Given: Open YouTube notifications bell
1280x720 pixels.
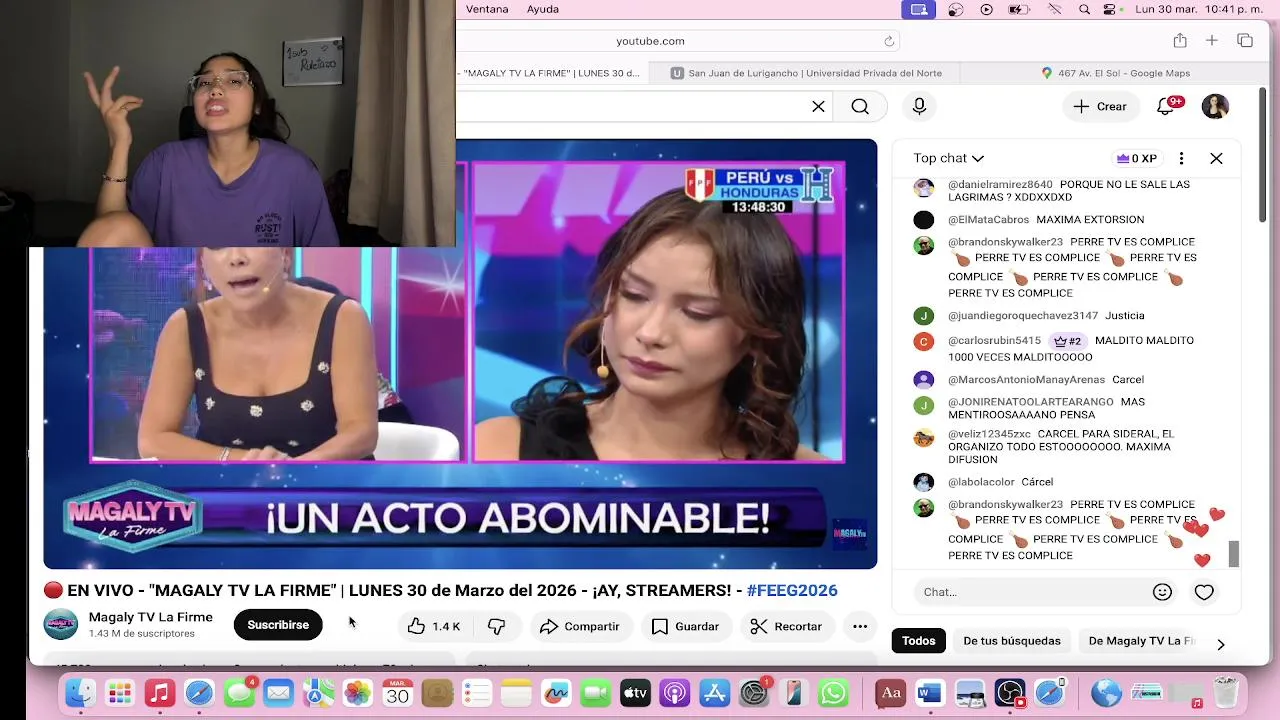Looking at the screenshot, I should click(x=1166, y=106).
